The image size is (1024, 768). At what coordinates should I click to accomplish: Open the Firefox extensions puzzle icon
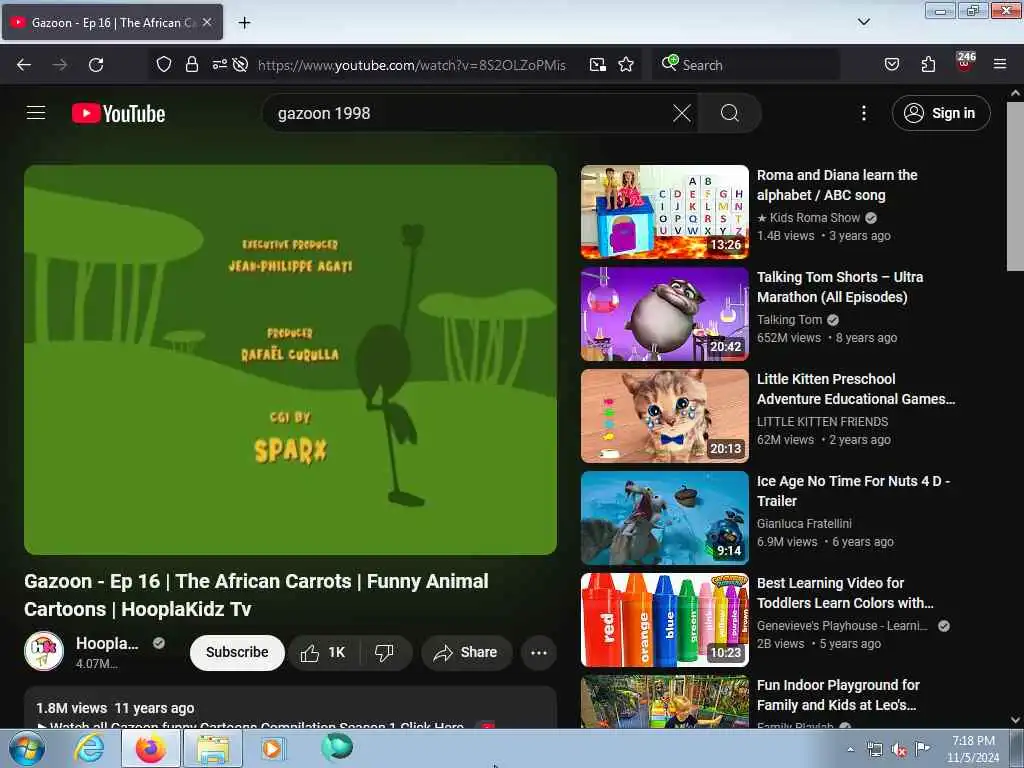(928, 64)
